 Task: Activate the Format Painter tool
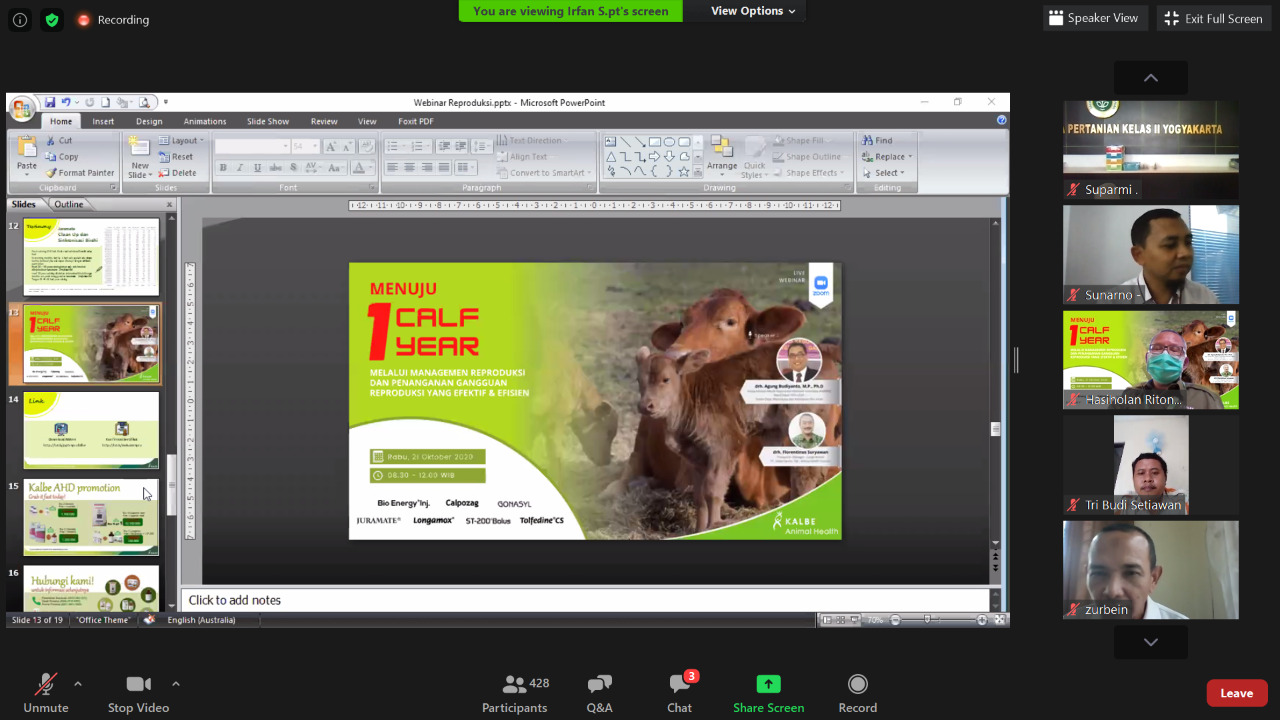[x=80, y=173]
